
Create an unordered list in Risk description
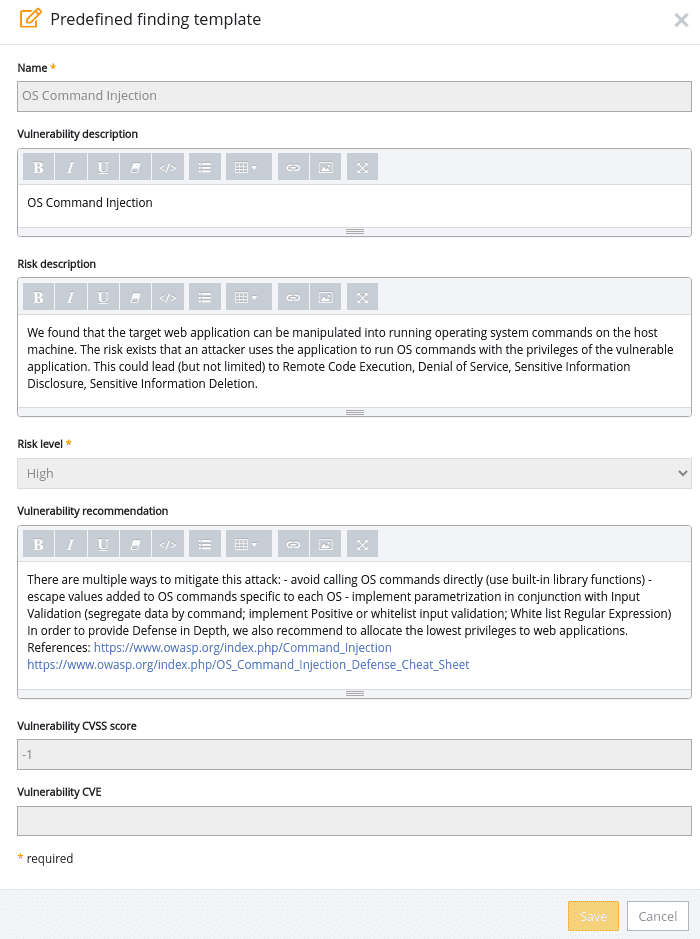[x=205, y=297]
